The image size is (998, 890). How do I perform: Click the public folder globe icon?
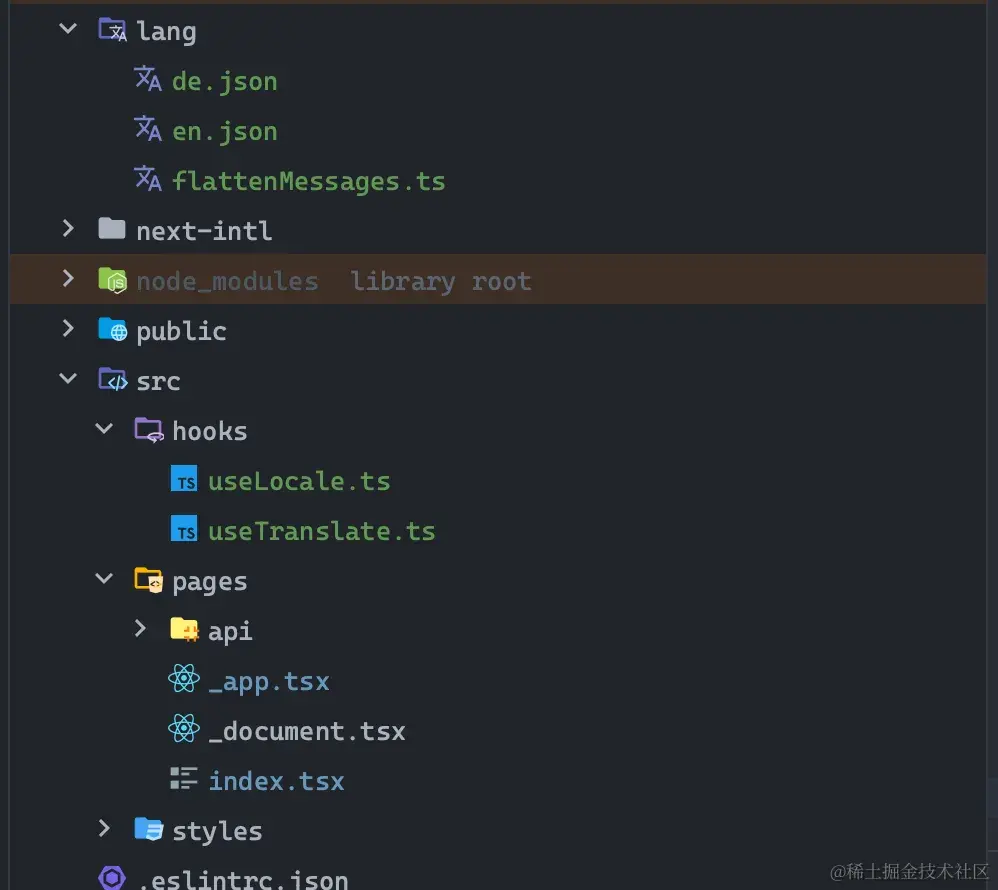(x=113, y=329)
